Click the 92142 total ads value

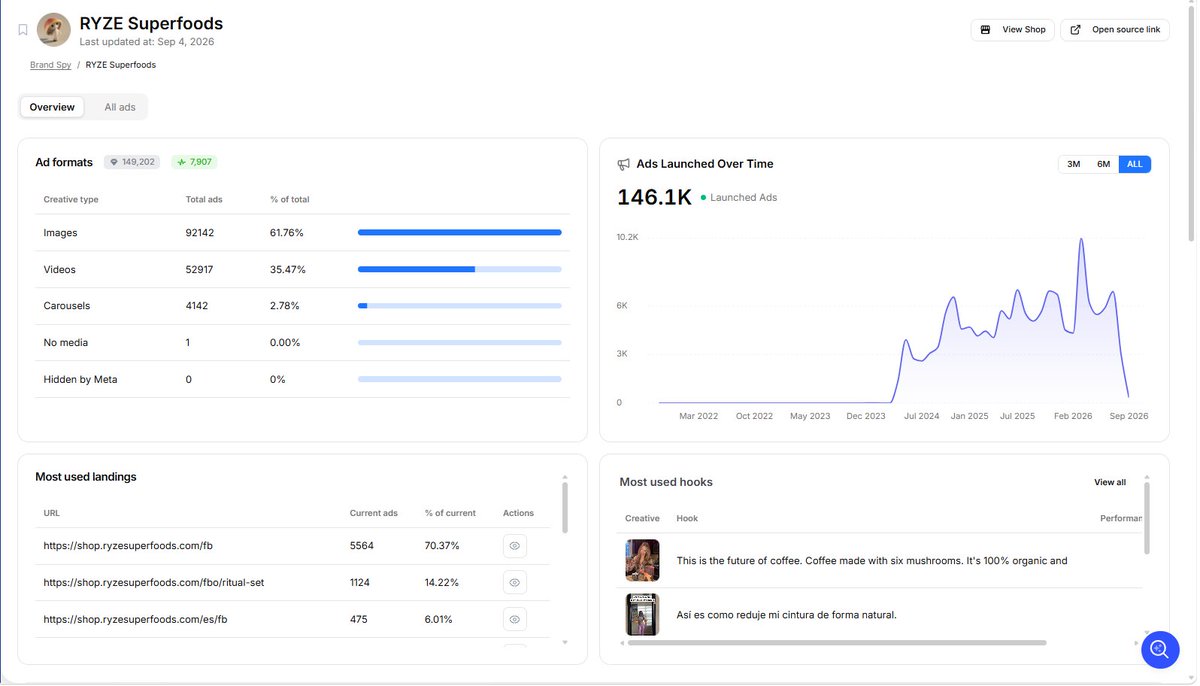click(x=200, y=233)
